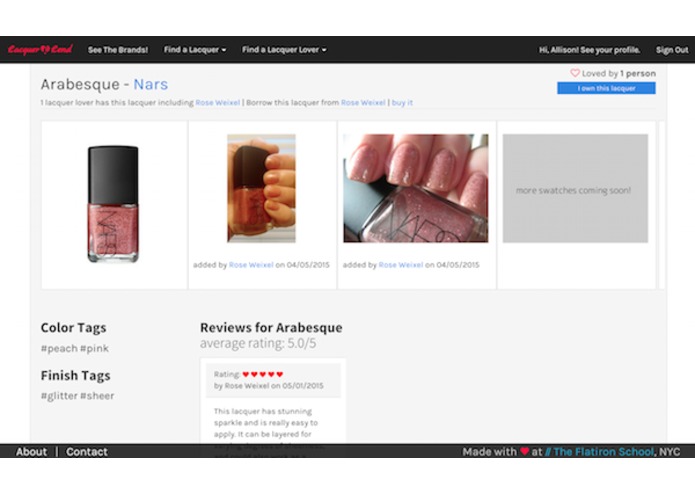695x494 pixels.
Task: Click the red heart in the footer
Action: 525,451
